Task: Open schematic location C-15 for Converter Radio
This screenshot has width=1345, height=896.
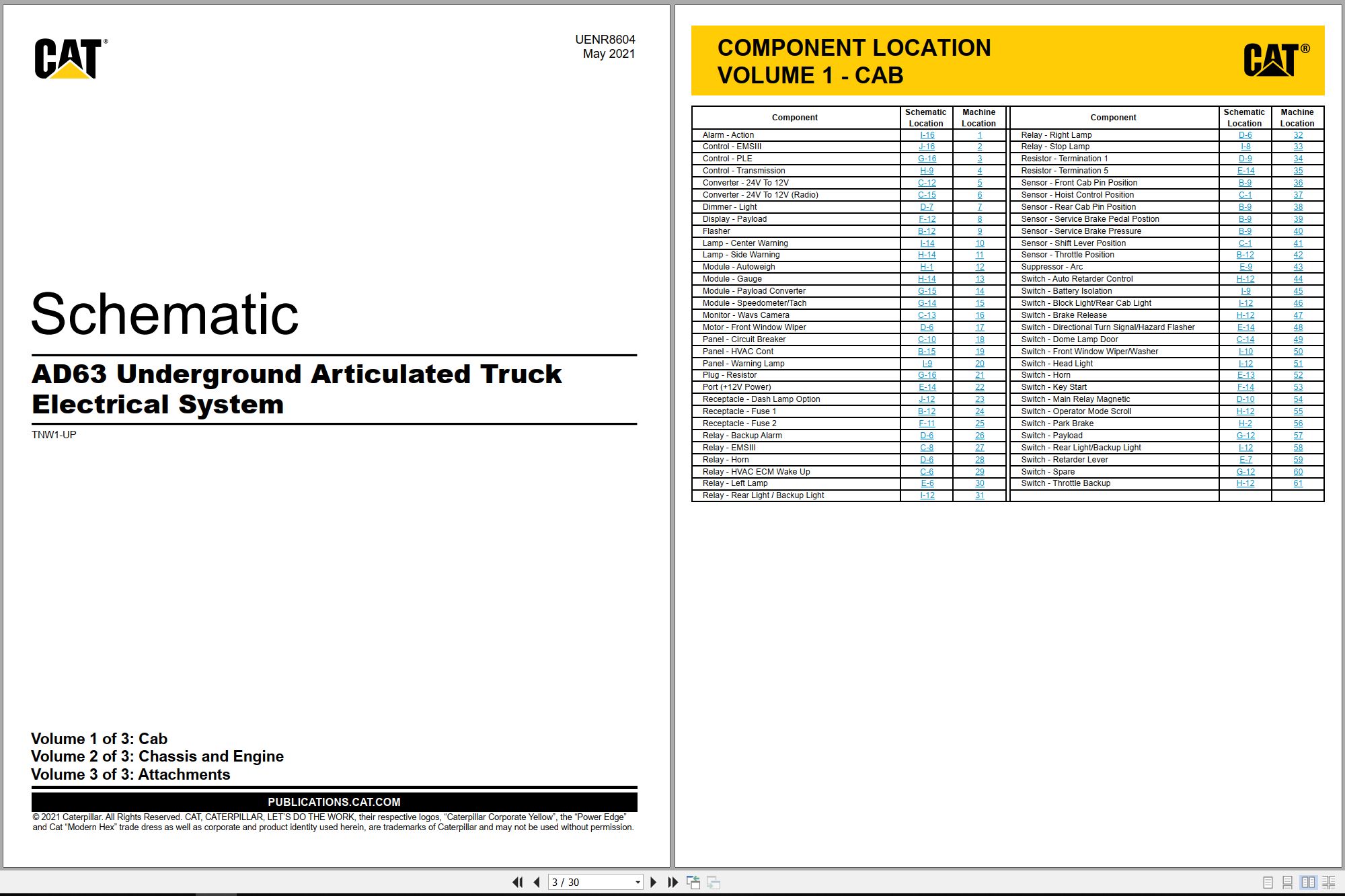Action: click(927, 195)
